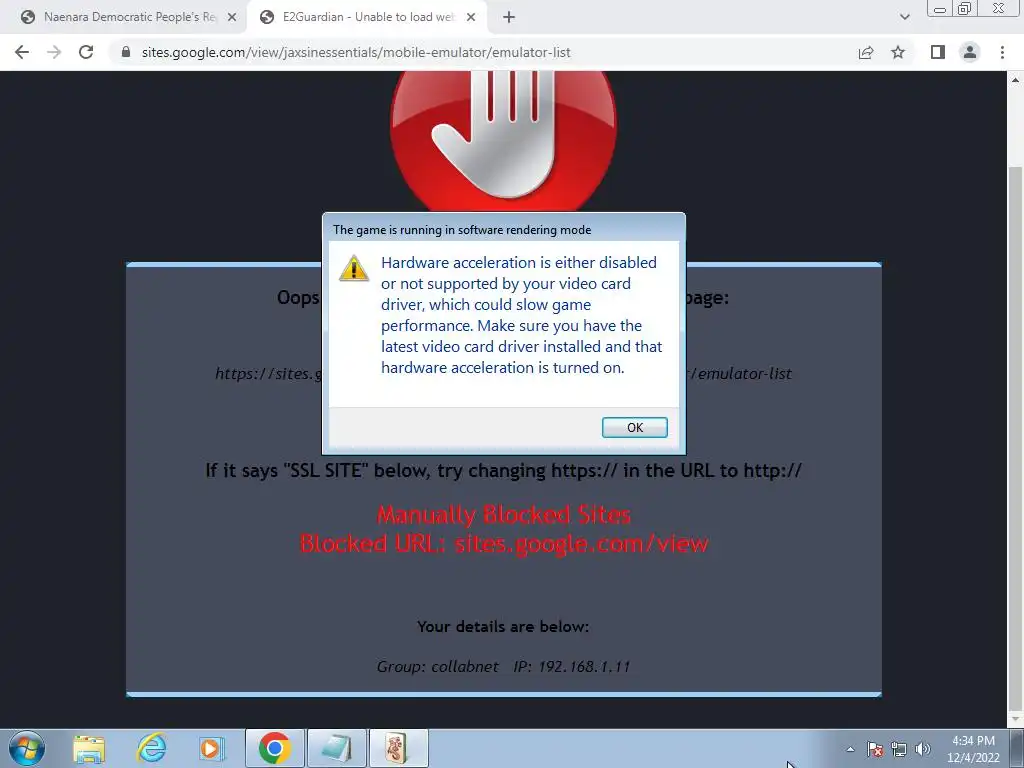
Task: Reload the page with the refresh icon
Action: [86, 52]
